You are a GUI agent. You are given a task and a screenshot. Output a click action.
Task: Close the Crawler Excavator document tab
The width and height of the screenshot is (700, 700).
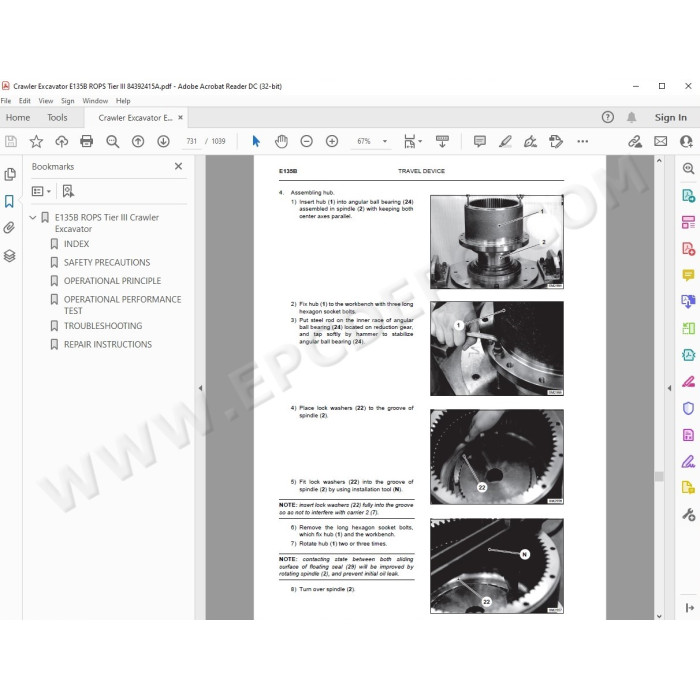pos(180,117)
